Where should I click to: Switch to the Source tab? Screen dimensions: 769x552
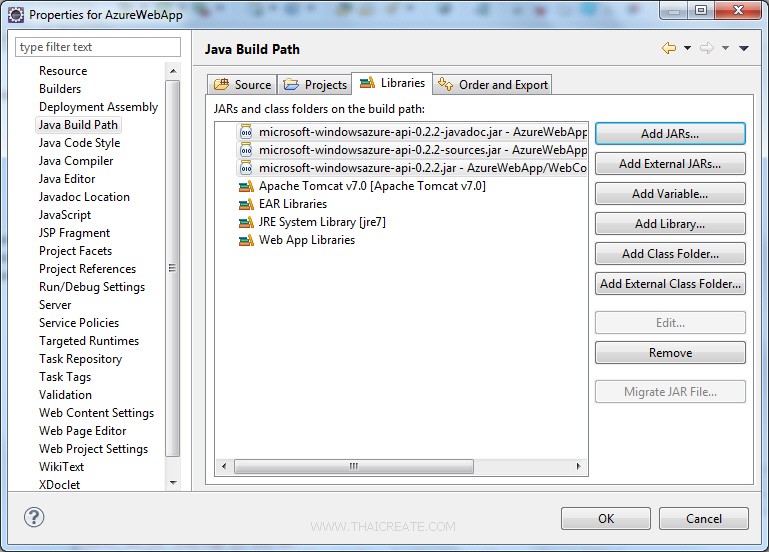[242, 84]
